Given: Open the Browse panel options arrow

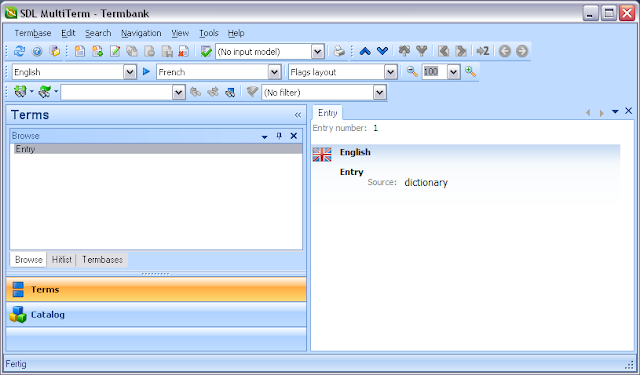Looking at the screenshot, I should tap(264, 136).
